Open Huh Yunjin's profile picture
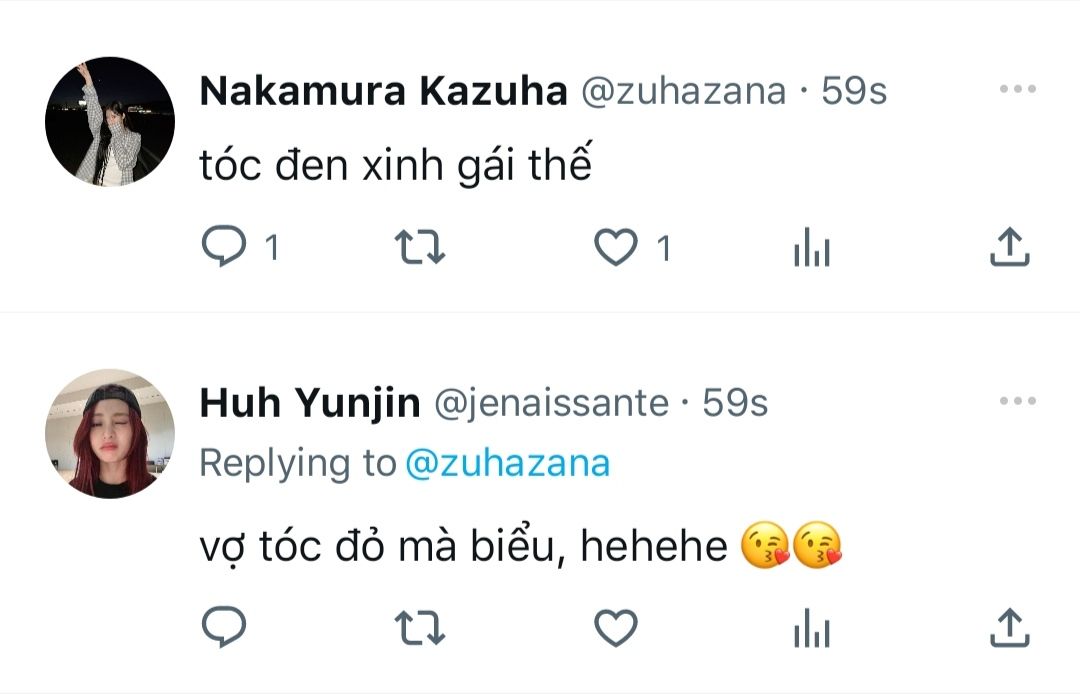Viewport: 1080px width, 699px height. click(x=110, y=434)
